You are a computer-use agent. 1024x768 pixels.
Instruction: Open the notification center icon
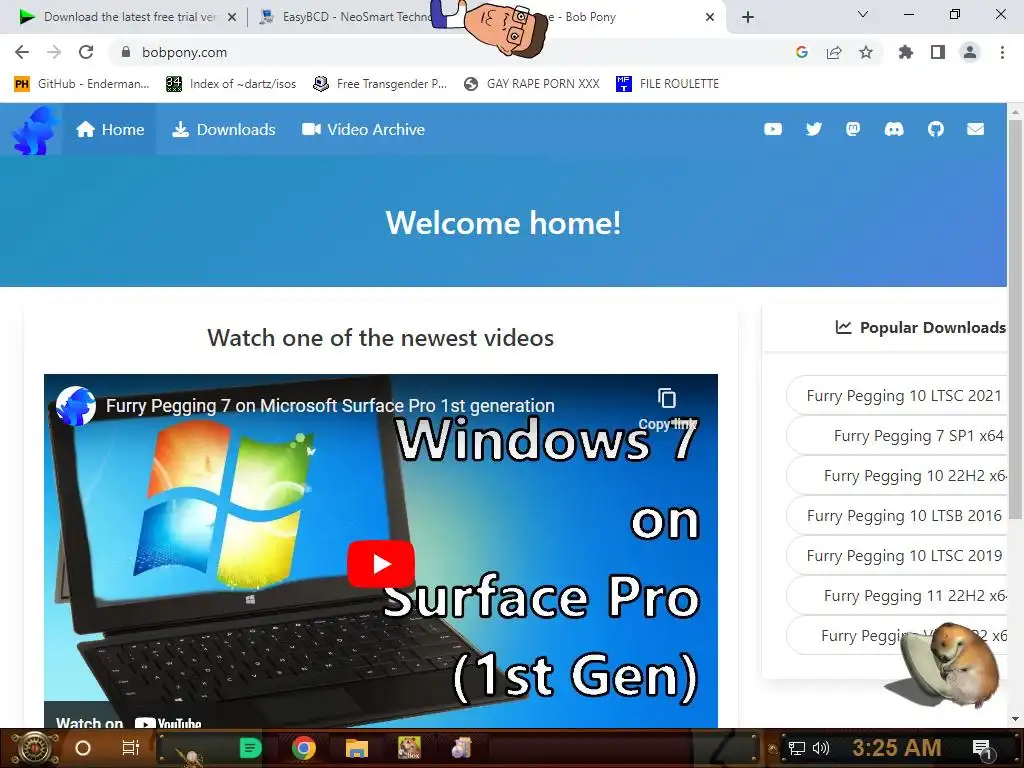coord(982,749)
